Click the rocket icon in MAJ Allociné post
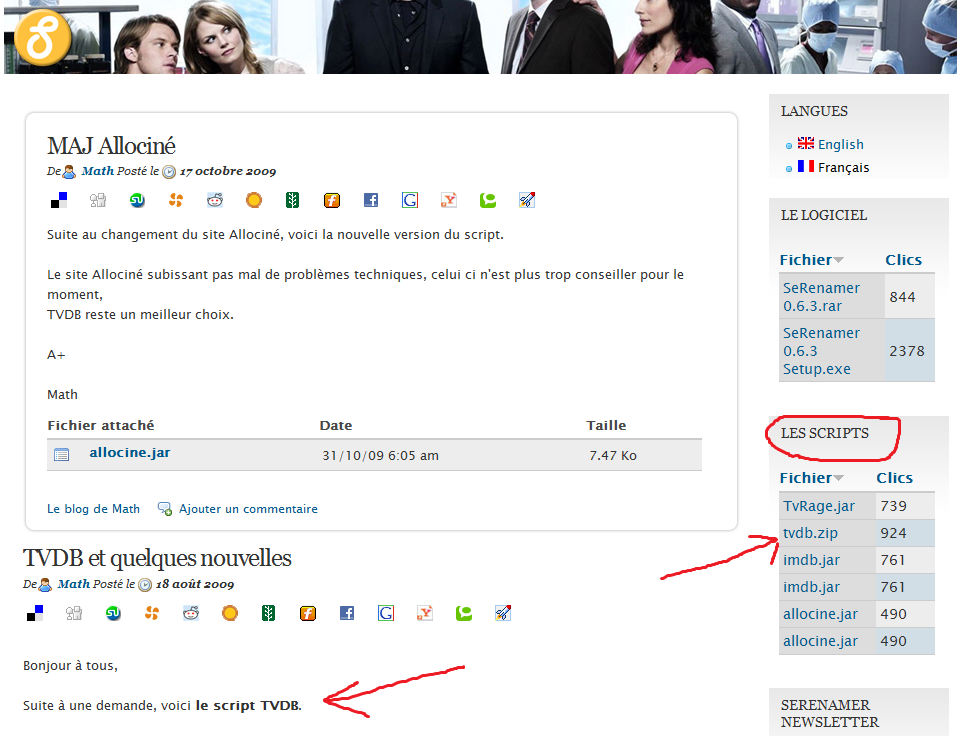This screenshot has height=736, width=957. 527,200
